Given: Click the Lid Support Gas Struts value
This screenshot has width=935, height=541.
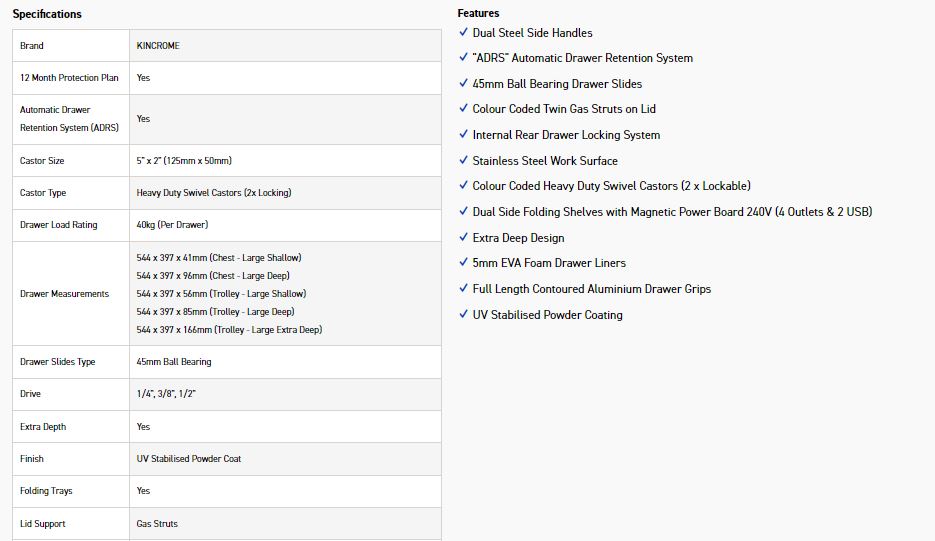Looking at the screenshot, I should (157, 524).
